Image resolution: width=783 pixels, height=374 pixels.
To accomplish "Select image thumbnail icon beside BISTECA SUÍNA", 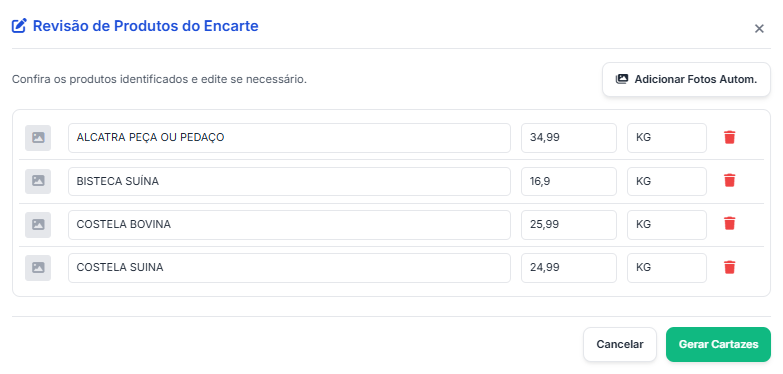I will tap(38, 181).
